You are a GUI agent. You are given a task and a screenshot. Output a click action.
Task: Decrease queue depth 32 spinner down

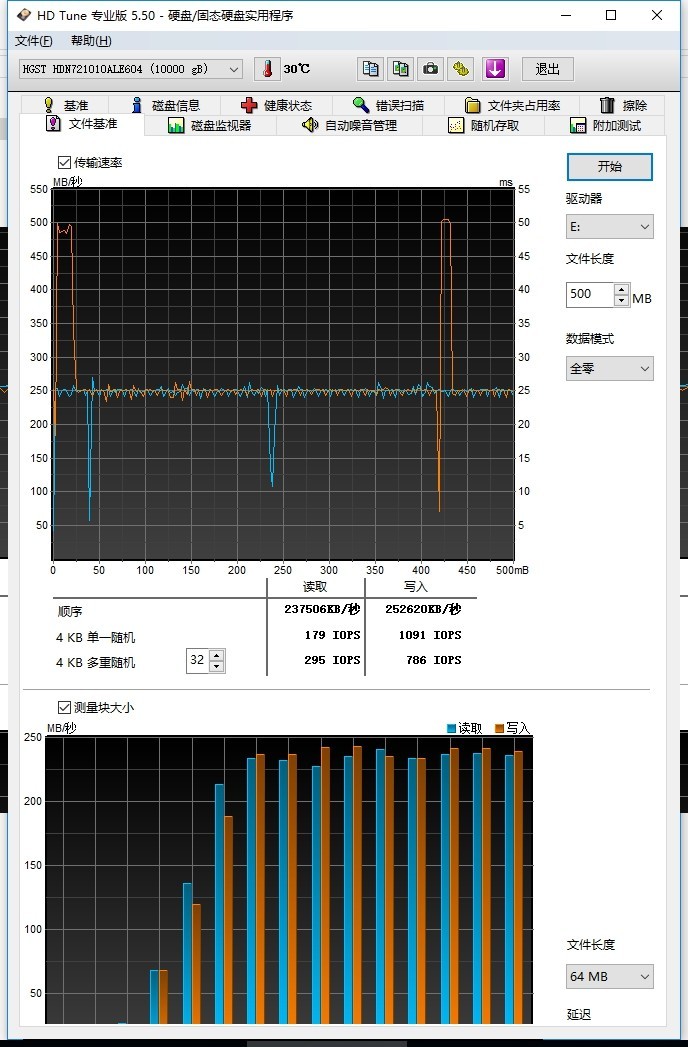216,666
